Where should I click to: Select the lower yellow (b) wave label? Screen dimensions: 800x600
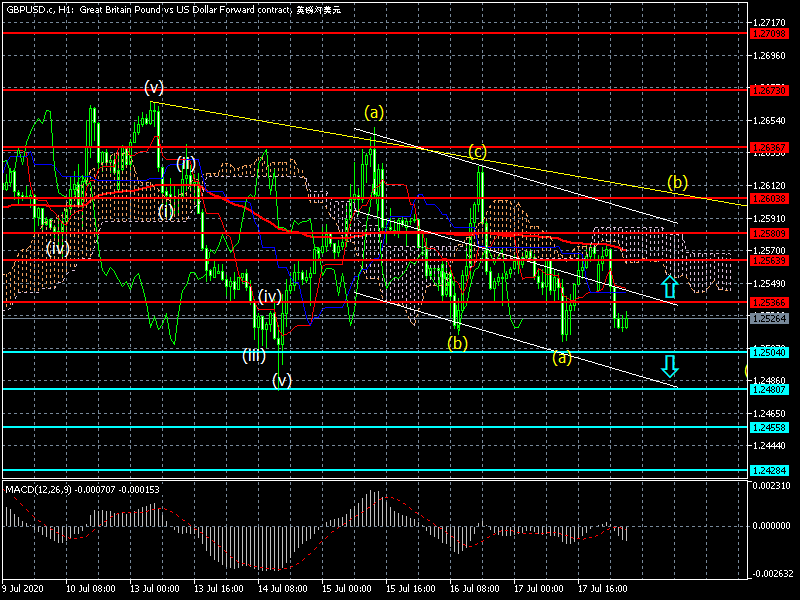[457, 343]
